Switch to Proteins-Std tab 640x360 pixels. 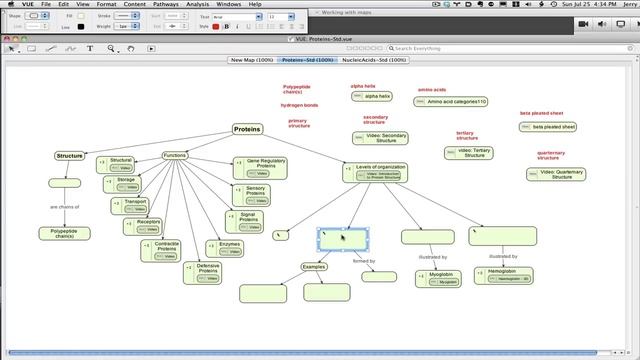(x=307, y=60)
